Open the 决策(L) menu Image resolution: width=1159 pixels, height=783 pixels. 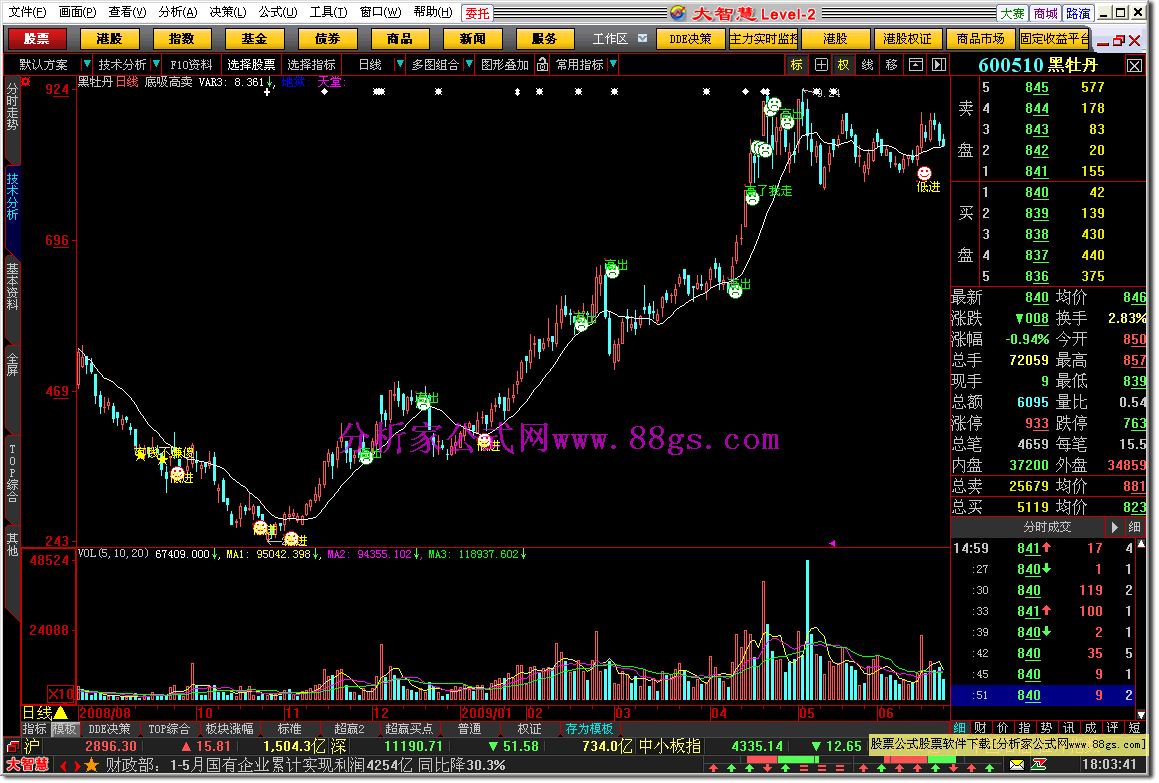coord(228,13)
